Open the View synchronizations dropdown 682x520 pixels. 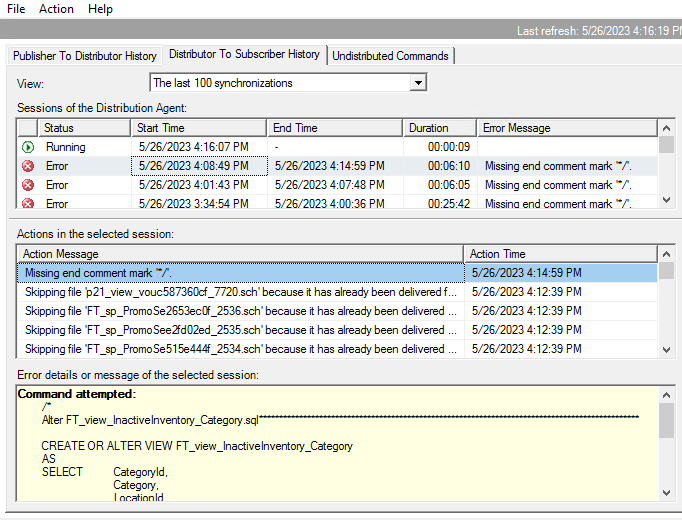pyautogui.click(x=418, y=83)
